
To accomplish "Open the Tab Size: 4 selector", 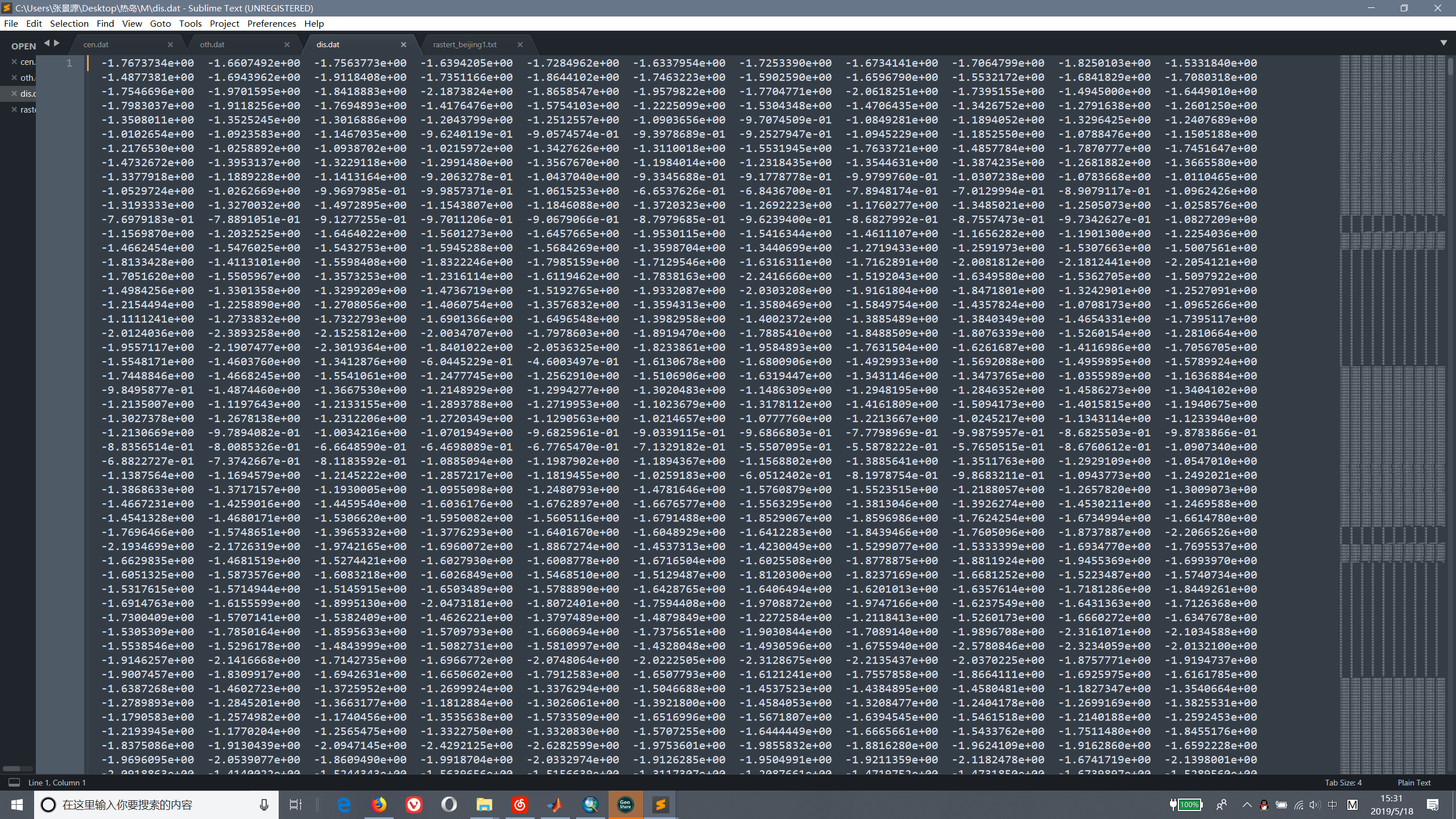I will click(x=1343, y=783).
